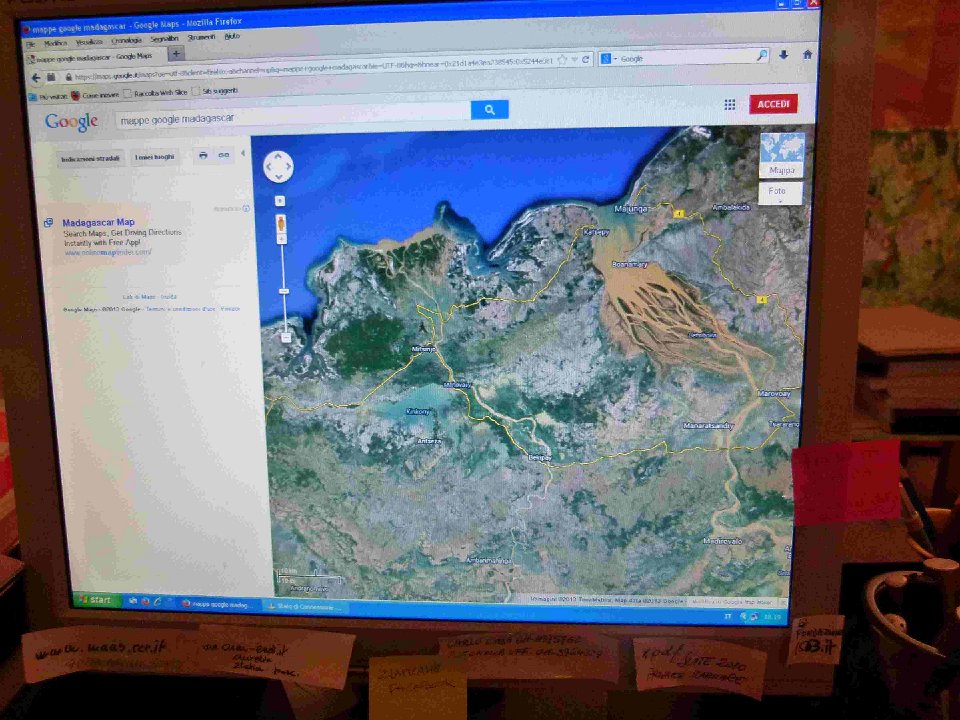Click the IT language indicator in the tray
The height and width of the screenshot is (720, 960).
coord(728,617)
